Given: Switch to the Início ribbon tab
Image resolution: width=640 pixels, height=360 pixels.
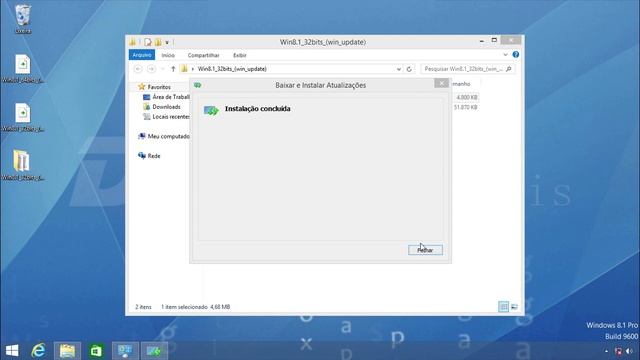Looking at the screenshot, I should pyautogui.click(x=168, y=55).
